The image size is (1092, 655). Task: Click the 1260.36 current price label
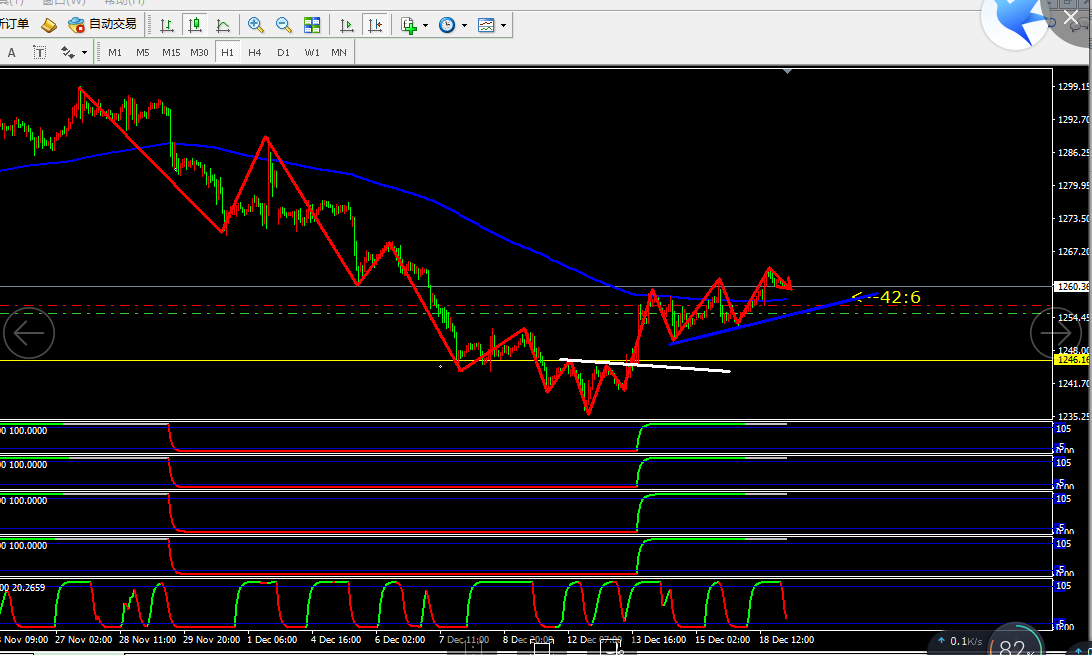click(x=1072, y=286)
